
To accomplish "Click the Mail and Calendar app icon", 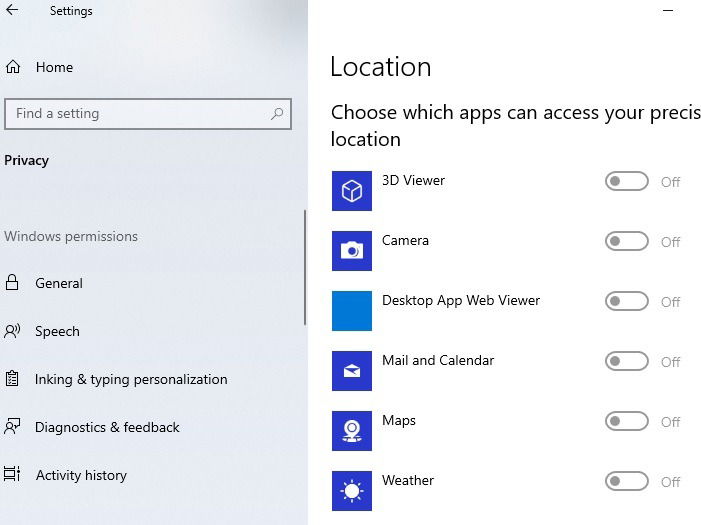I will point(352,371).
